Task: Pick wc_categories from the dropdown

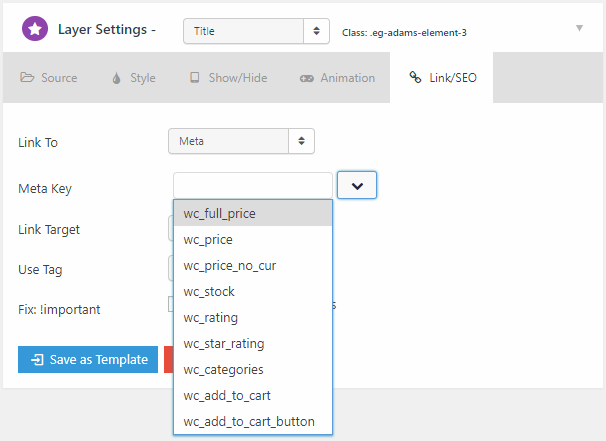Action: (253, 369)
